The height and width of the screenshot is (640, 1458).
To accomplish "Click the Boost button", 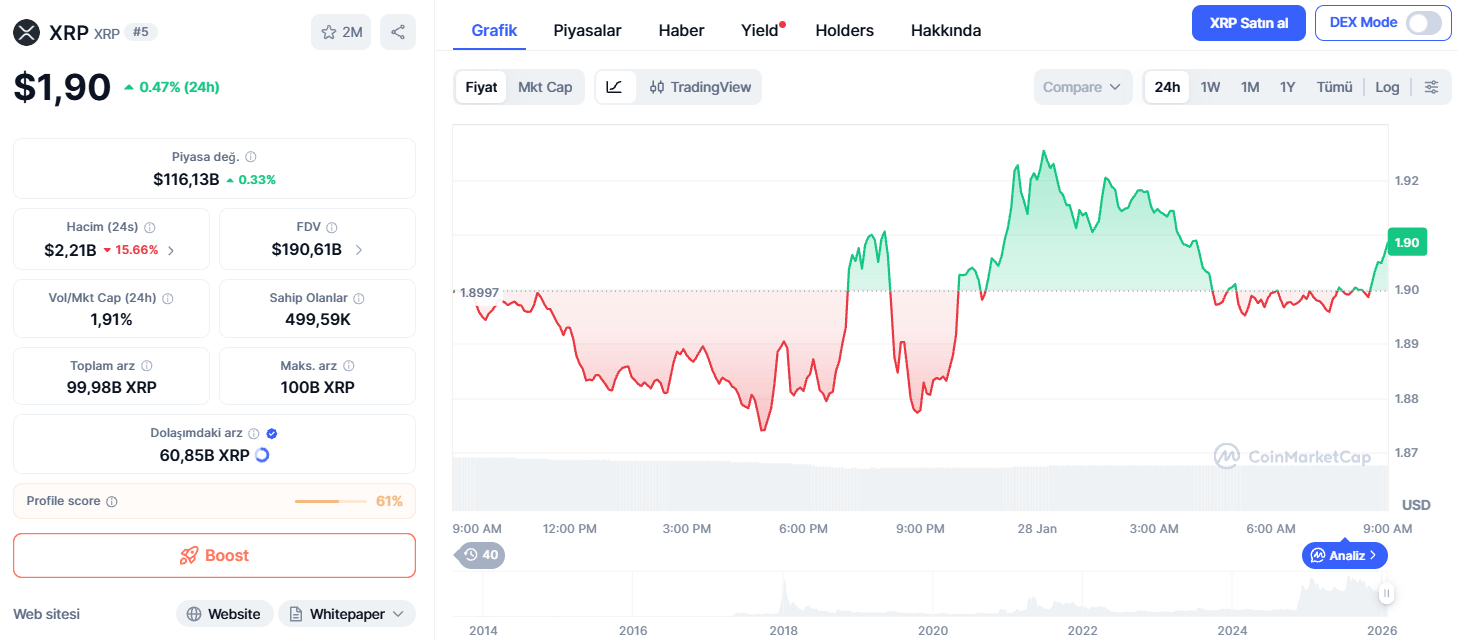I will [x=214, y=555].
